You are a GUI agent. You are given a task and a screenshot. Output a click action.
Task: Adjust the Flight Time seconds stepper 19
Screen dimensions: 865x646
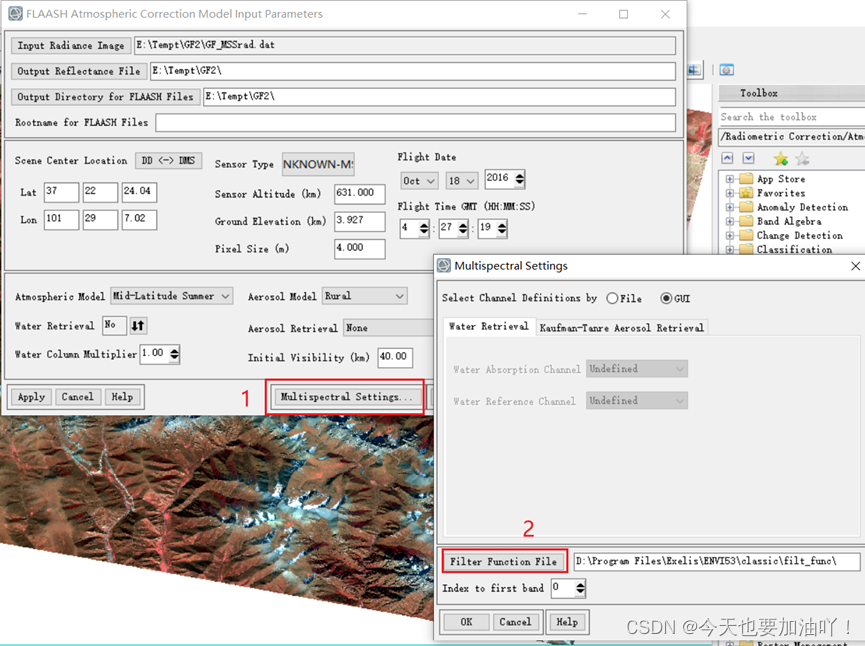[x=501, y=228]
